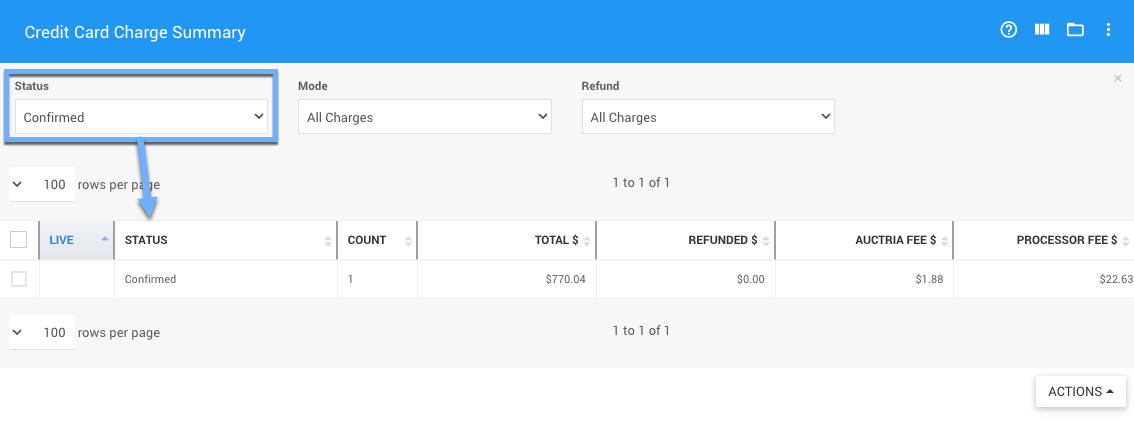Click the columns view icon
The image size is (1134, 423).
[x=1042, y=30]
